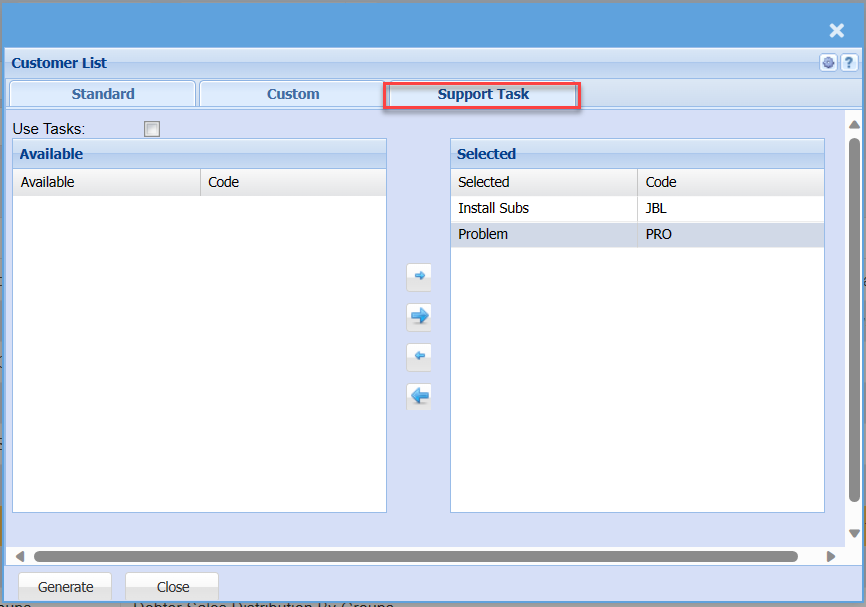Open help for Customer List

click(x=849, y=63)
